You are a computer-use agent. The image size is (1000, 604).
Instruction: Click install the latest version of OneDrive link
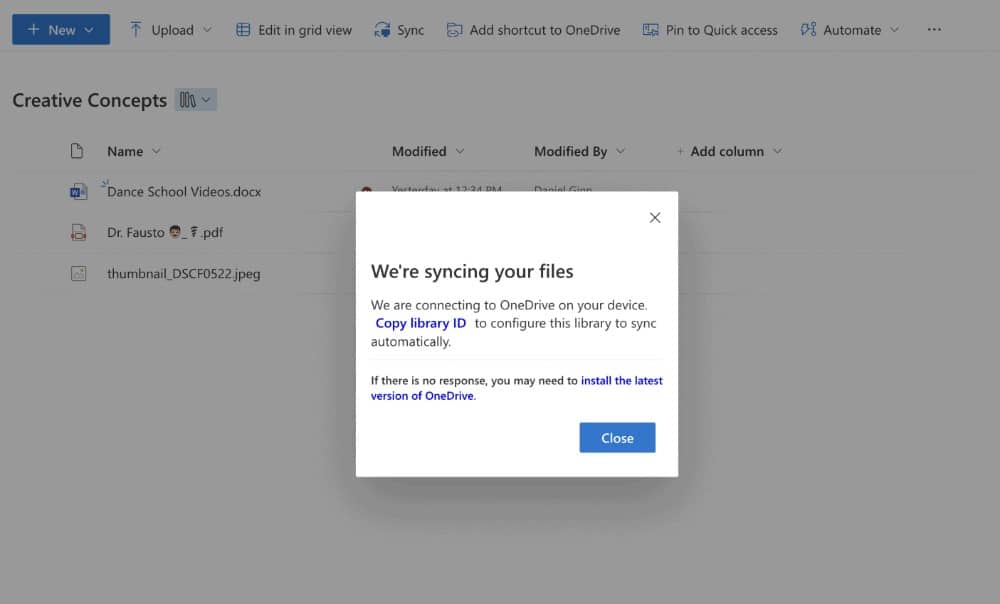click(621, 381)
